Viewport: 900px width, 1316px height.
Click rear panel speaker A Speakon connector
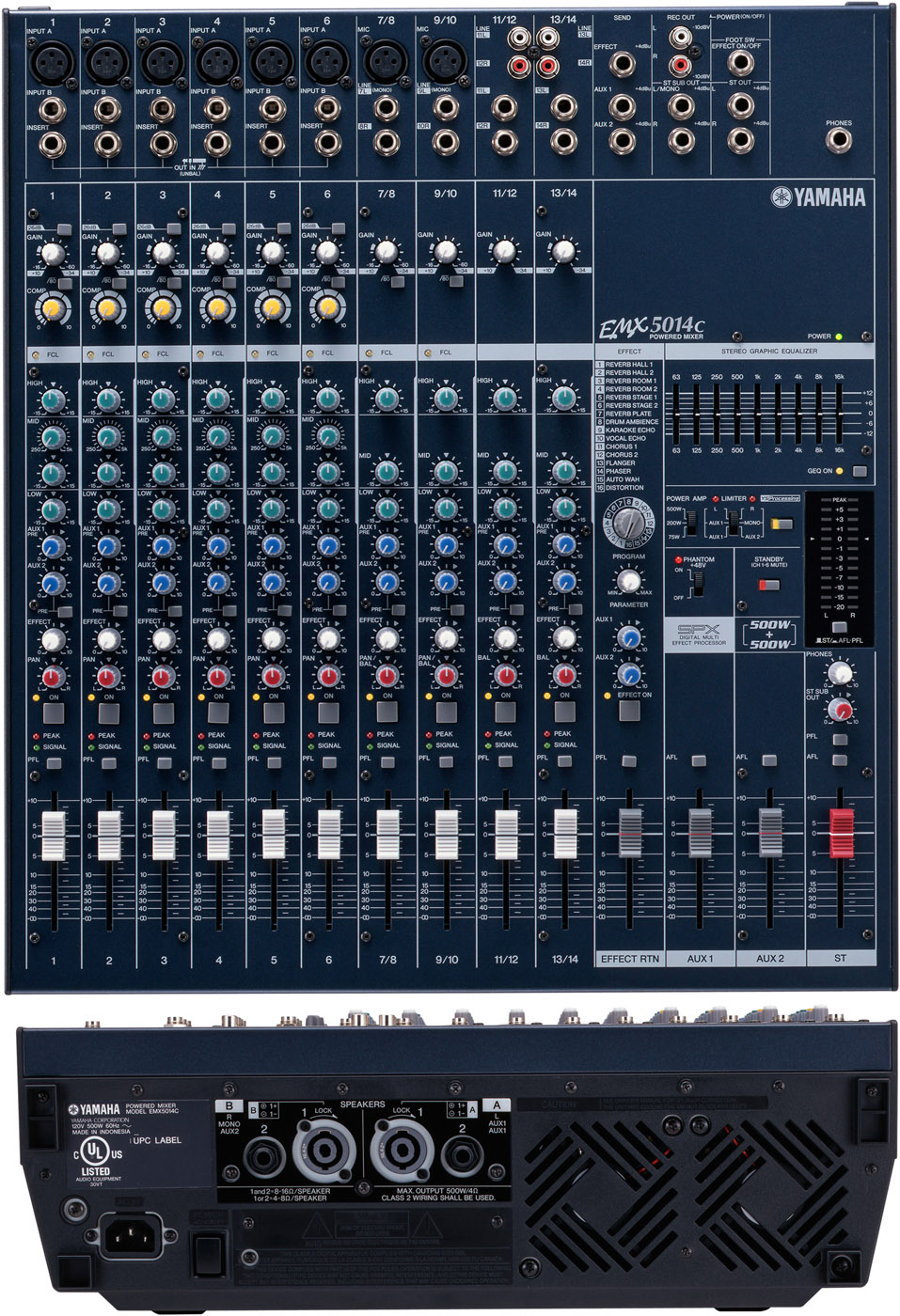click(x=401, y=1150)
